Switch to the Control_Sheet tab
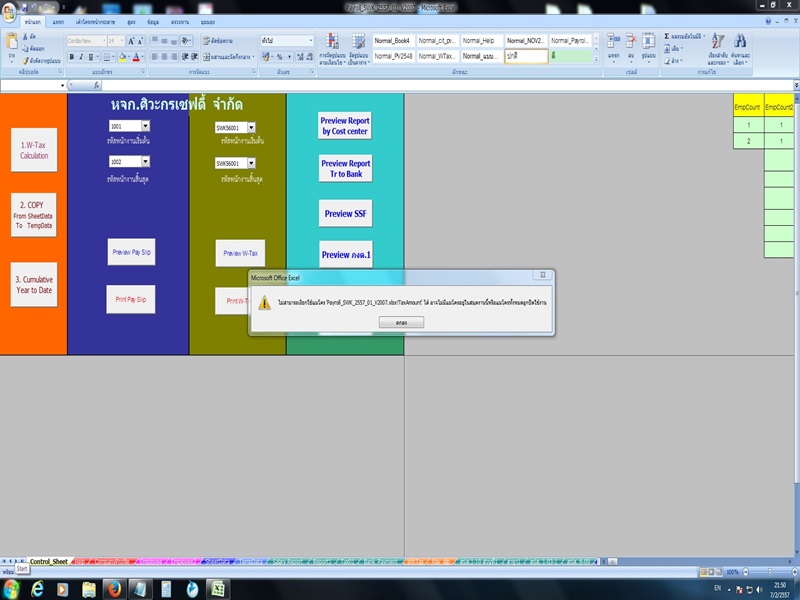 point(48,562)
